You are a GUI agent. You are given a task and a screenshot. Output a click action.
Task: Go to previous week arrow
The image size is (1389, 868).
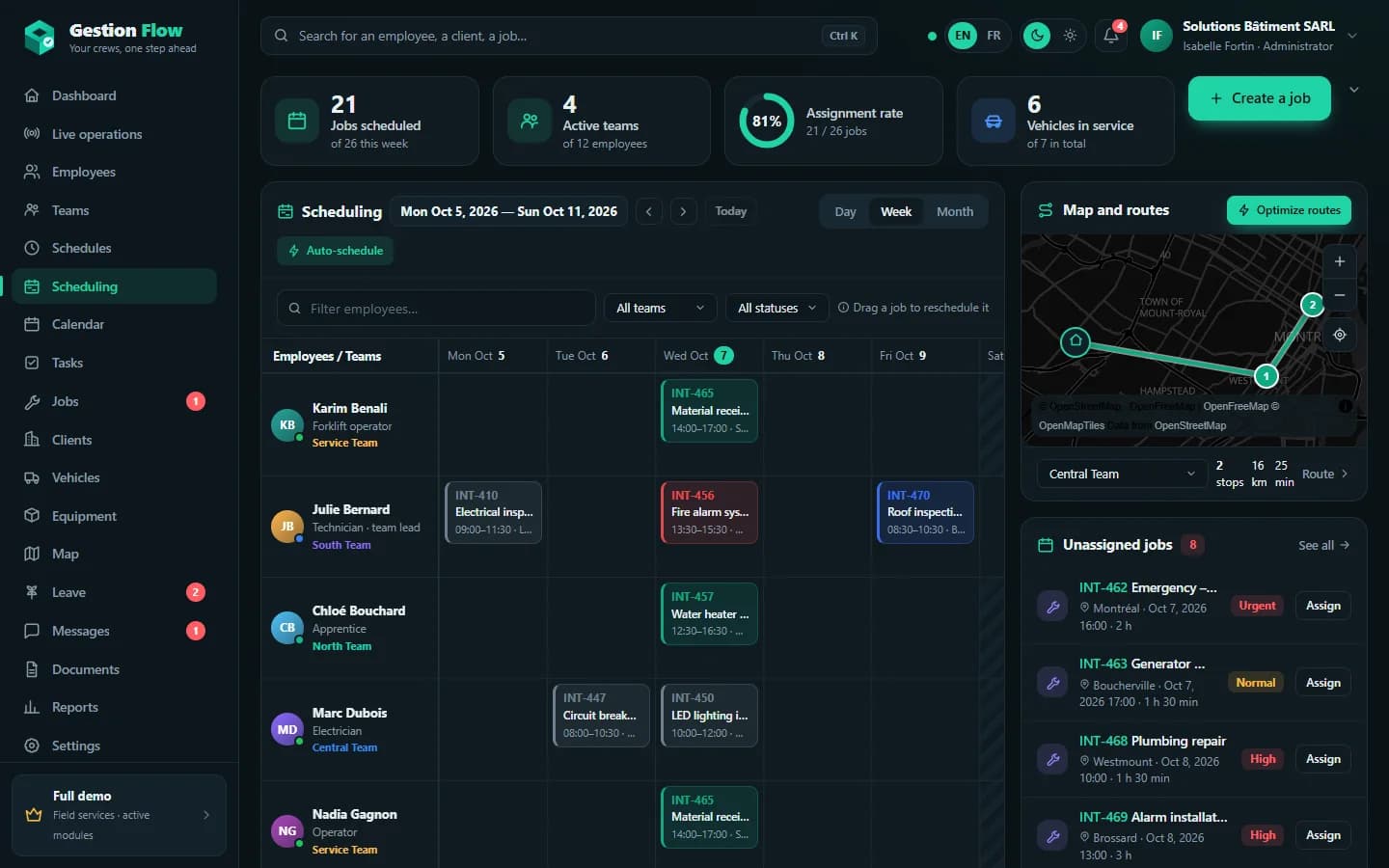[649, 211]
